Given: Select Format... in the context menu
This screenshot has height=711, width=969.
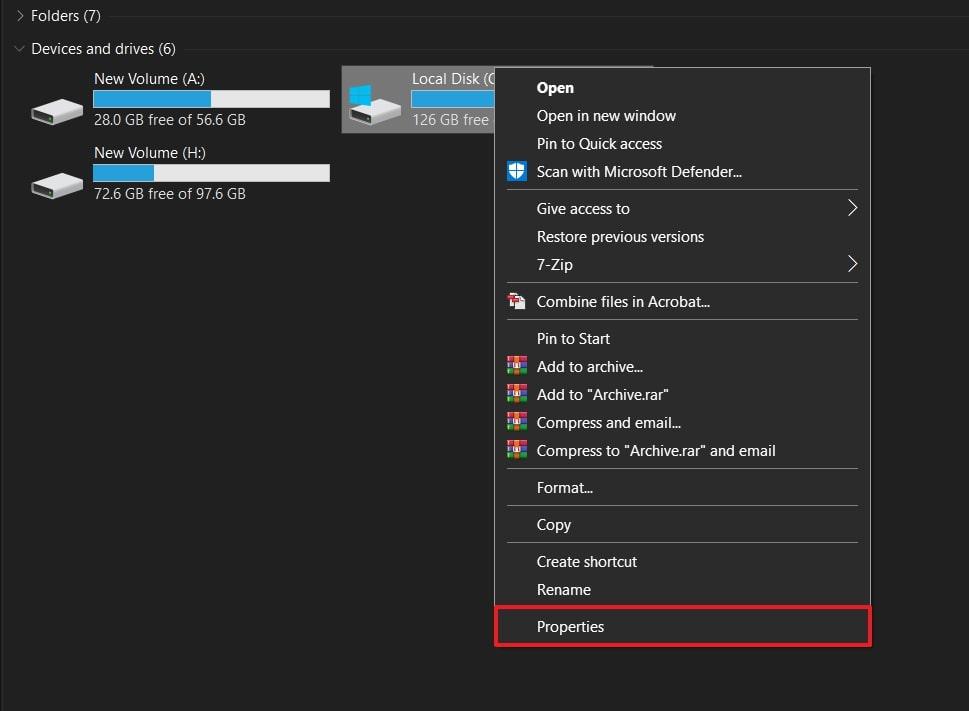Looking at the screenshot, I should [x=565, y=488].
